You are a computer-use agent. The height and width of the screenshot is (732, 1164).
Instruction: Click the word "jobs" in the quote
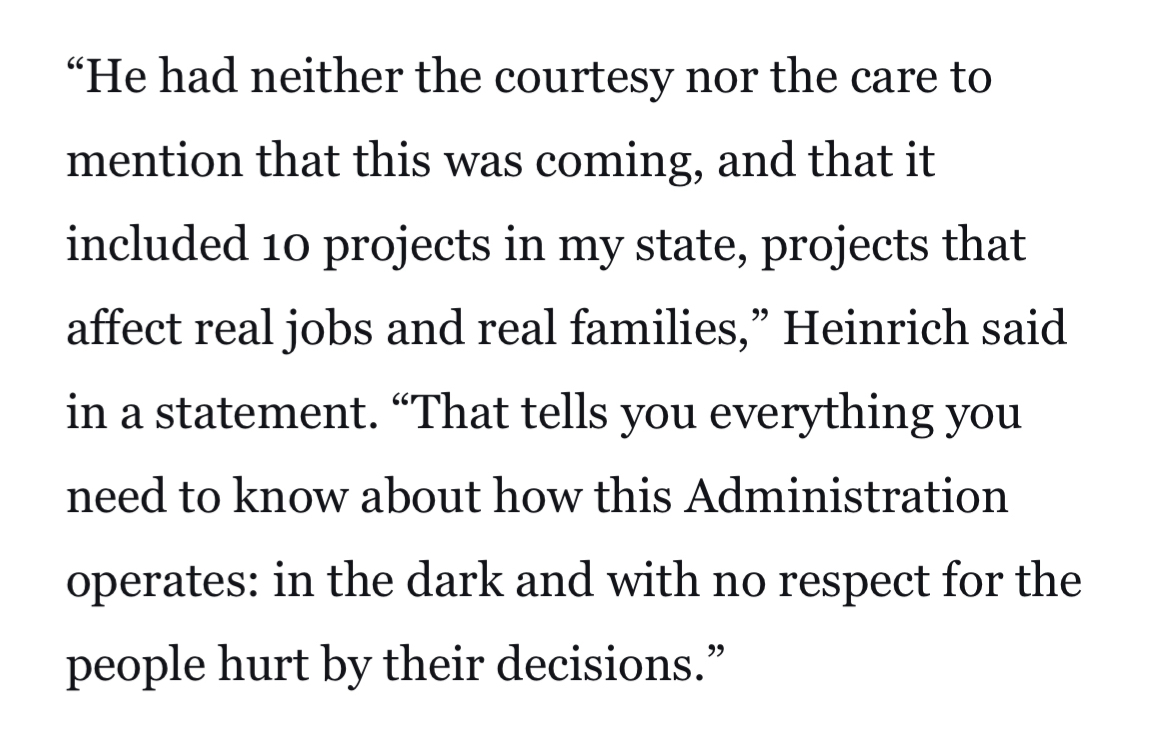317,330
